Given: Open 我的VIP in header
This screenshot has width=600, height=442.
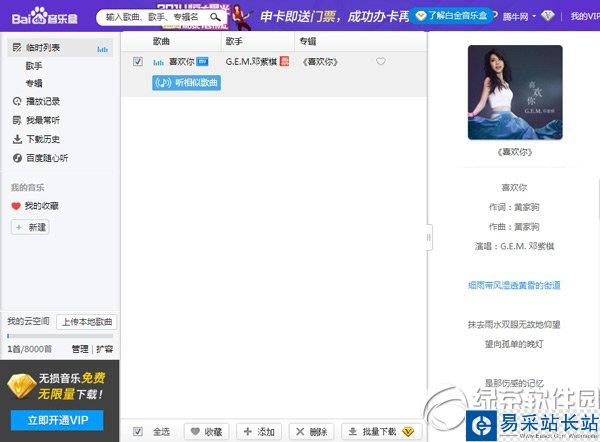Looking at the screenshot, I should point(585,16).
